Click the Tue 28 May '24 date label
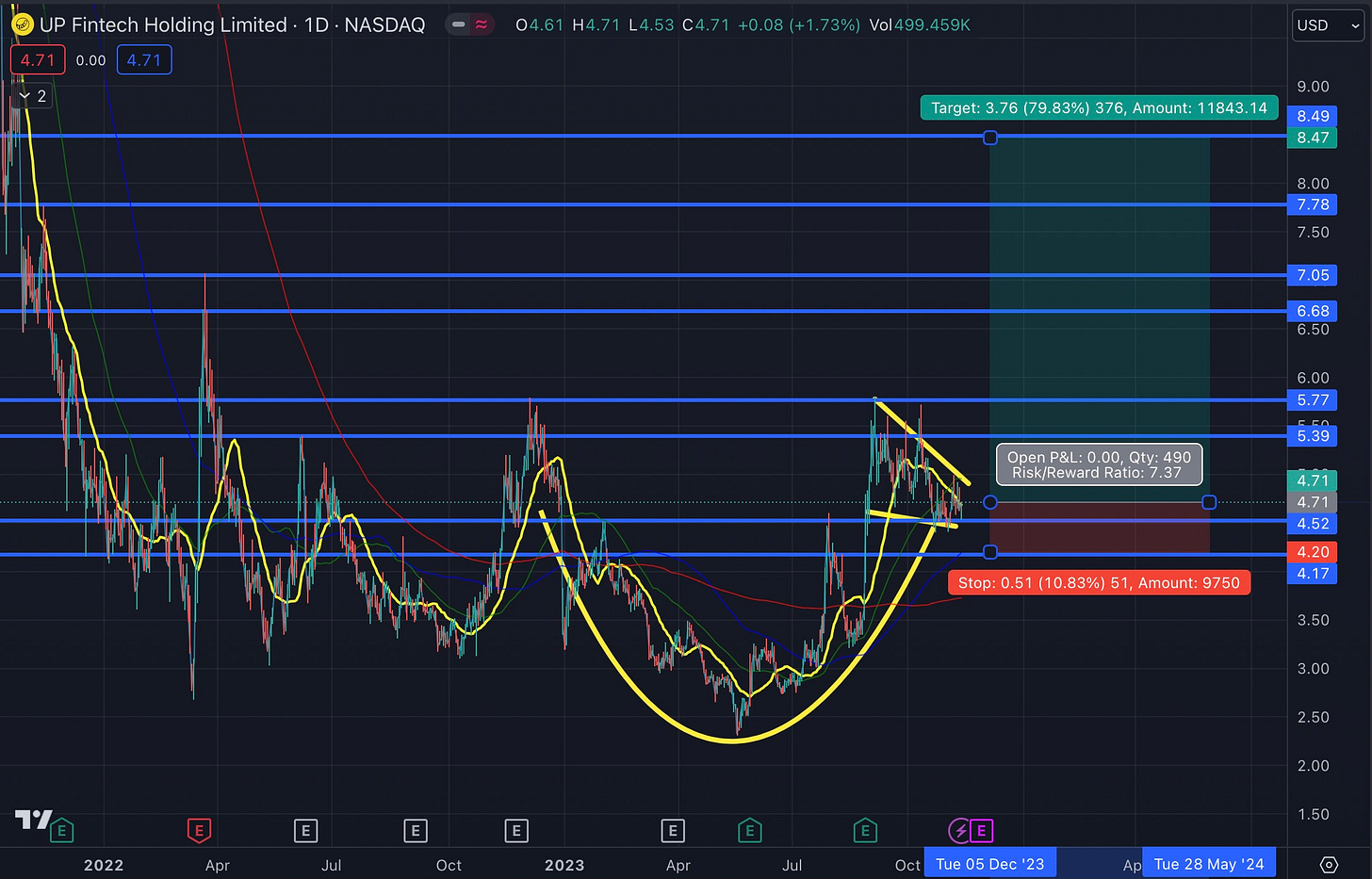This screenshot has height=879, width=1372. tap(1209, 864)
